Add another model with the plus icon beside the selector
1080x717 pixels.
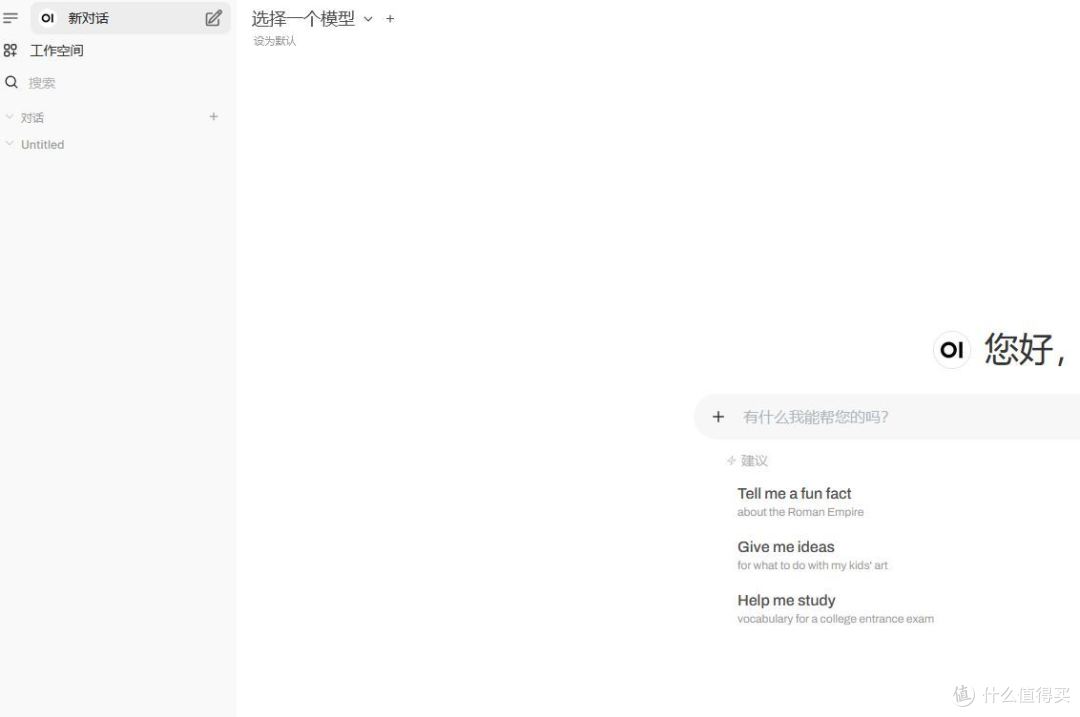tap(390, 18)
